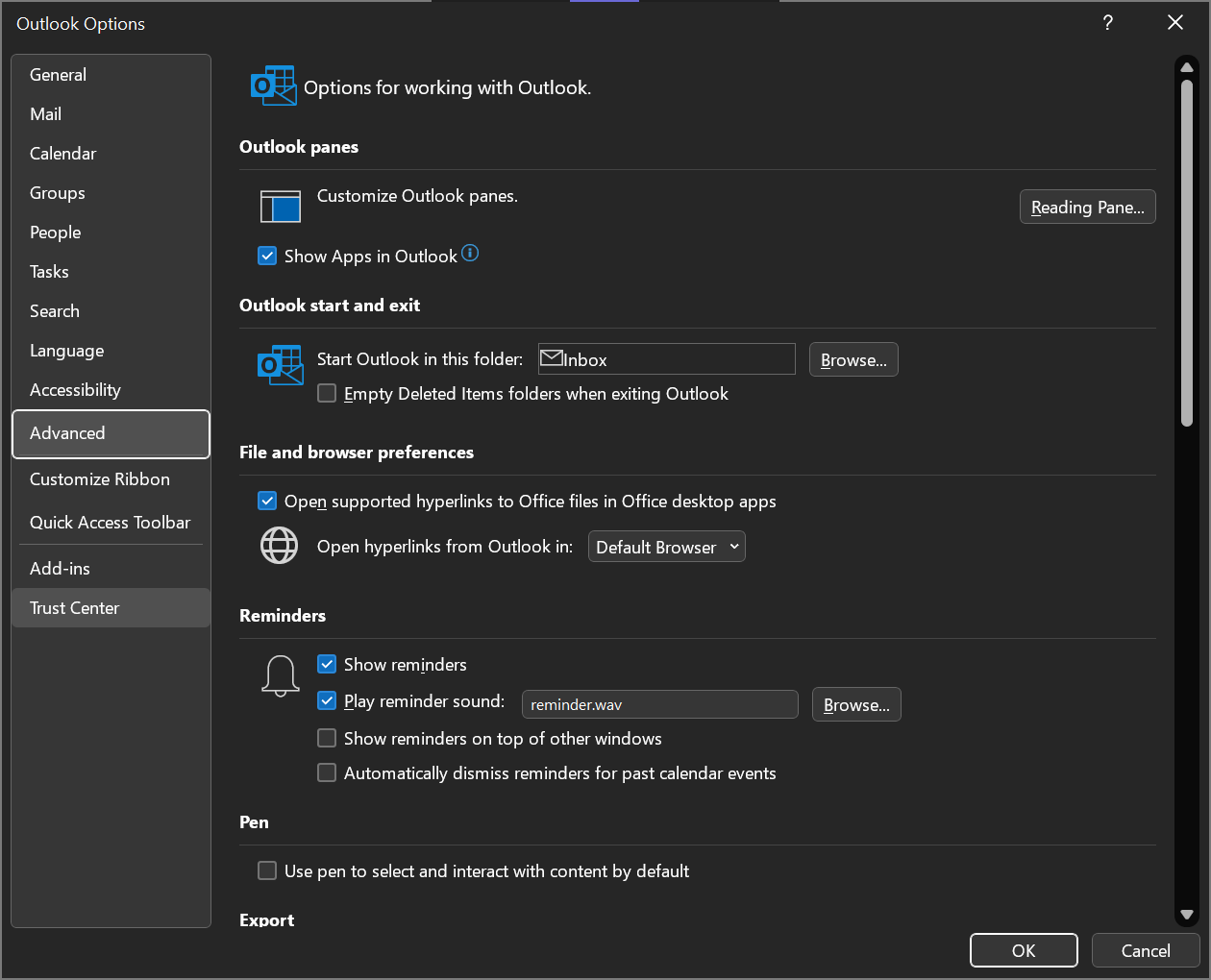Open the Default Browser dropdown

667,547
